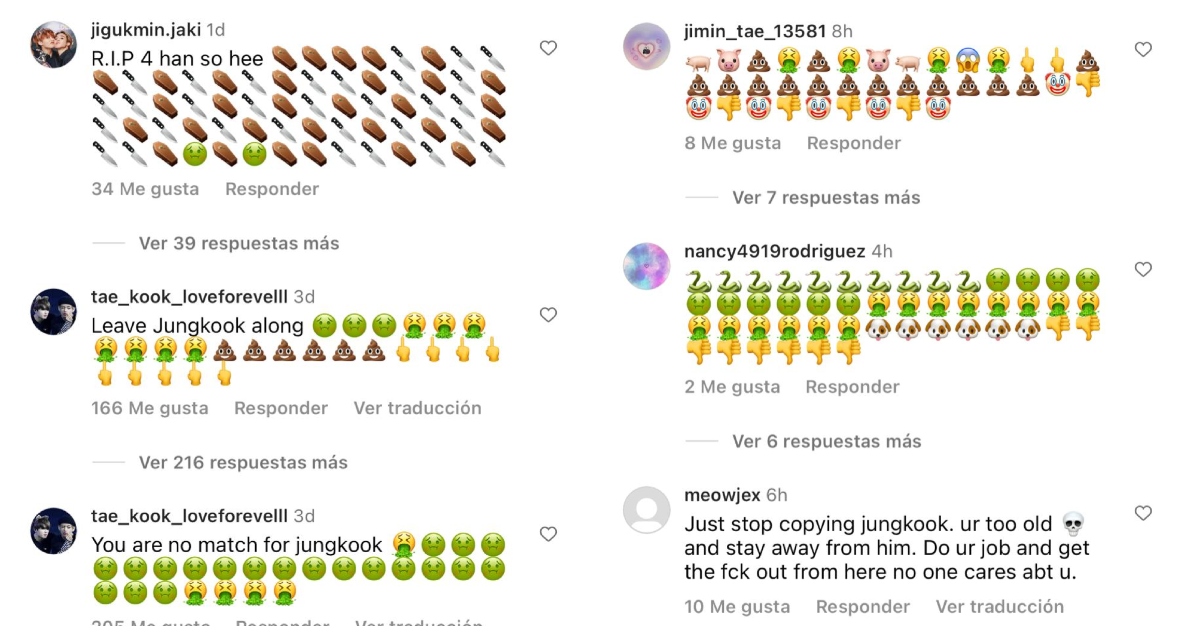Click Responder under meowjex's comment
This screenshot has width=1200, height=638.
pos(863,607)
